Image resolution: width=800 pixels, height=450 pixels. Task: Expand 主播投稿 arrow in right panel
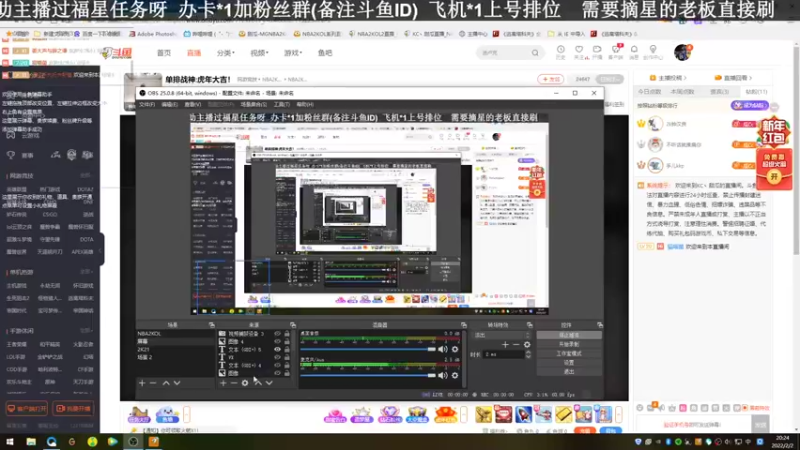(685, 78)
